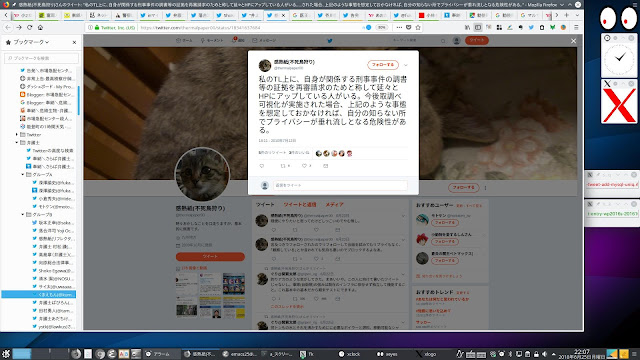Screen dimensions: 640x360
Task: Toggle the sidebar with the sidebar icon
Action: [x=478, y=27]
